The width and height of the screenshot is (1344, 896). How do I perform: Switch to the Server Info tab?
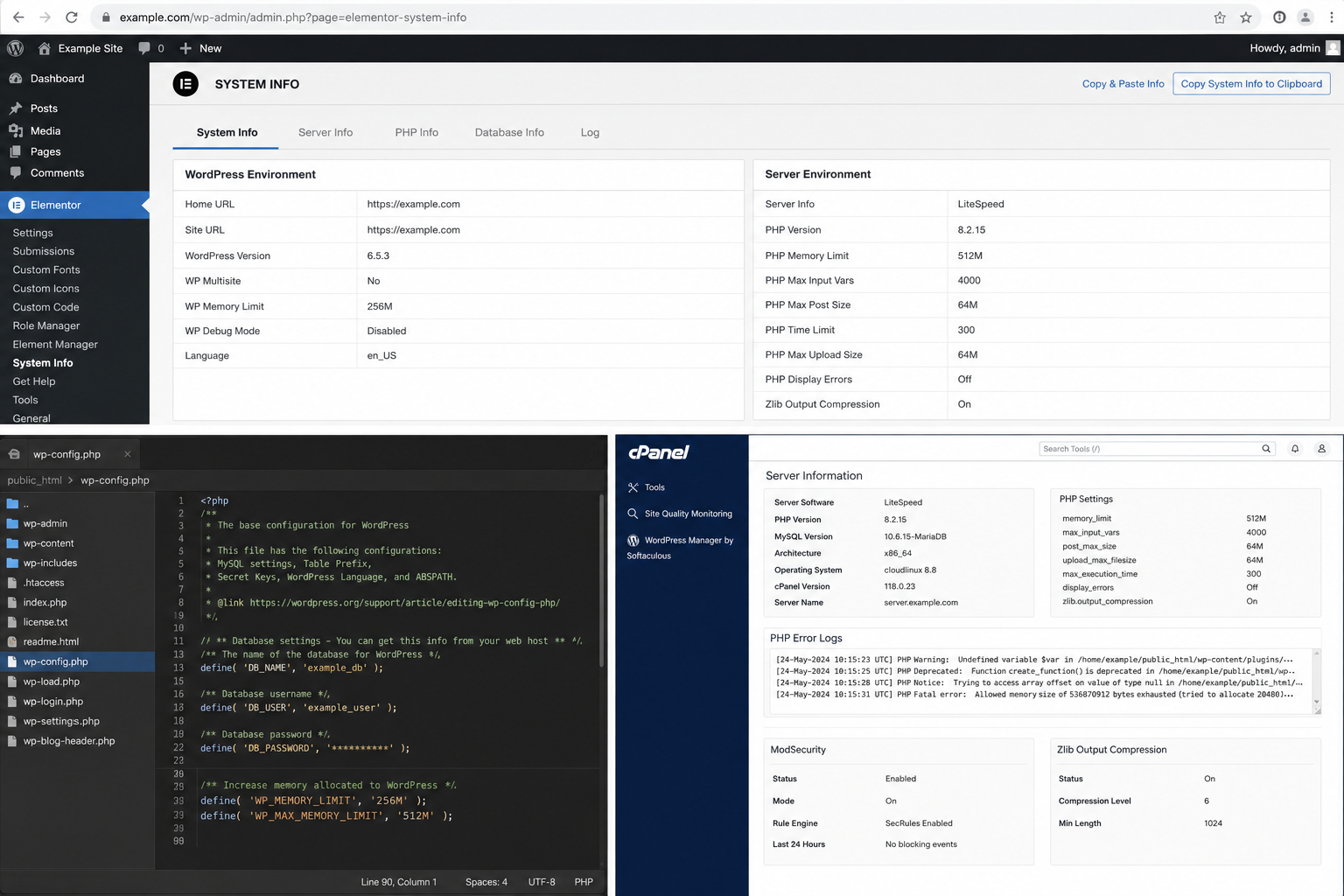coord(325,132)
